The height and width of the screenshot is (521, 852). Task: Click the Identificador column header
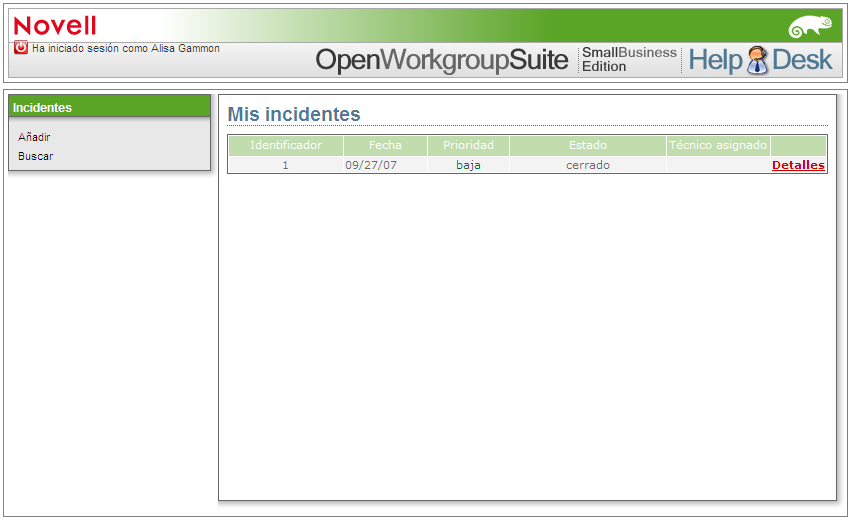286,146
